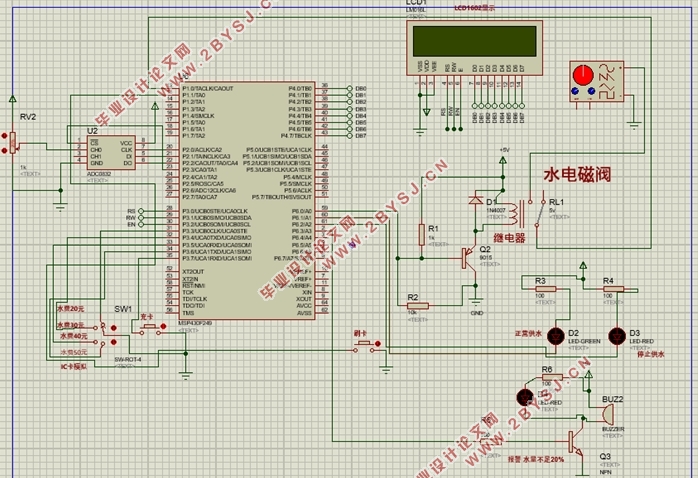Viewport: 698px width, 478px height.
Task: Click the D2 LED-GREEN indicator
Action: pyautogui.click(x=556, y=336)
